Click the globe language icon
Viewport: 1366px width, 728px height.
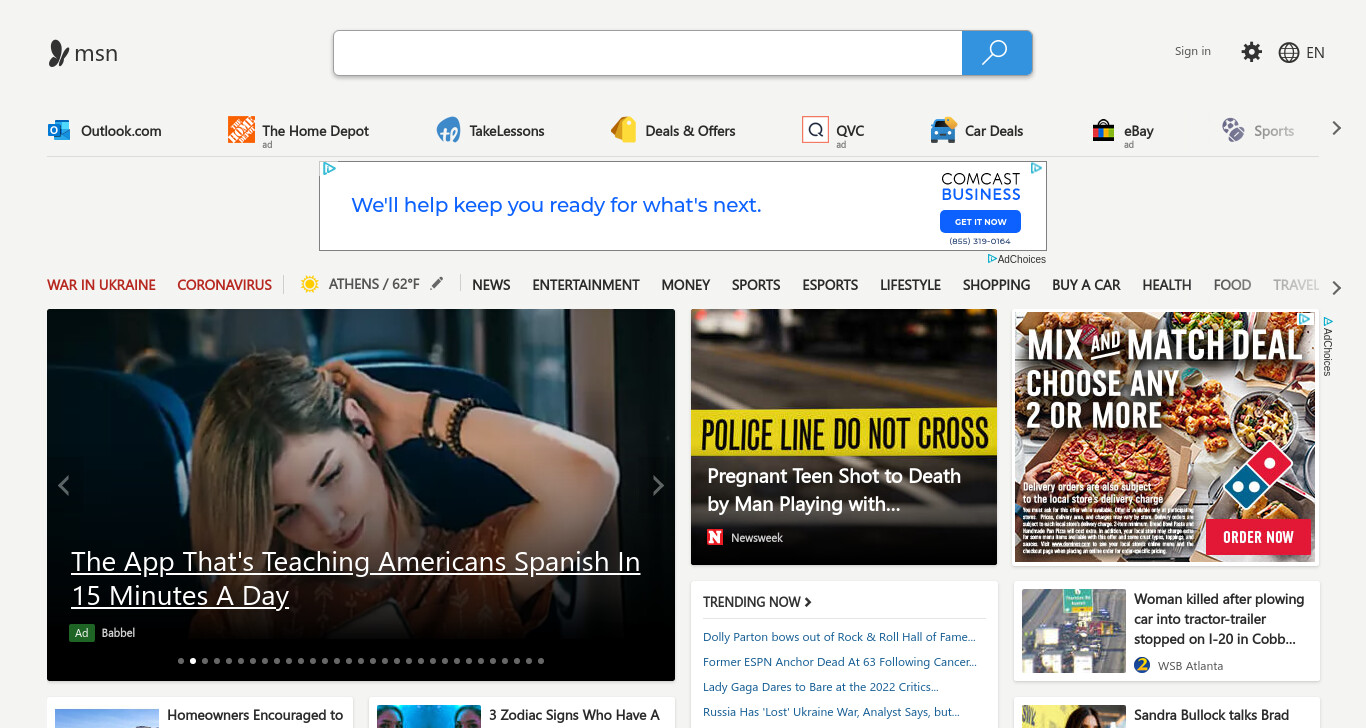1289,53
